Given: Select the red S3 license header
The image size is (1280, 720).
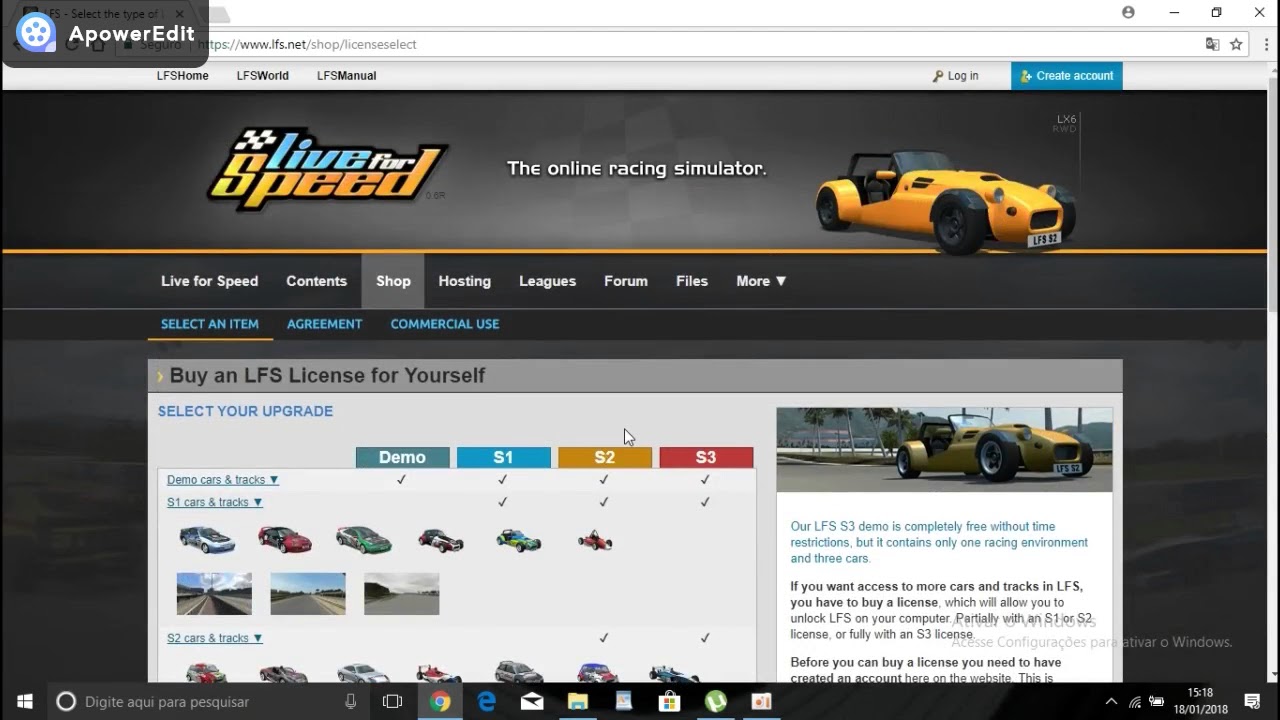Looking at the screenshot, I should [x=706, y=457].
